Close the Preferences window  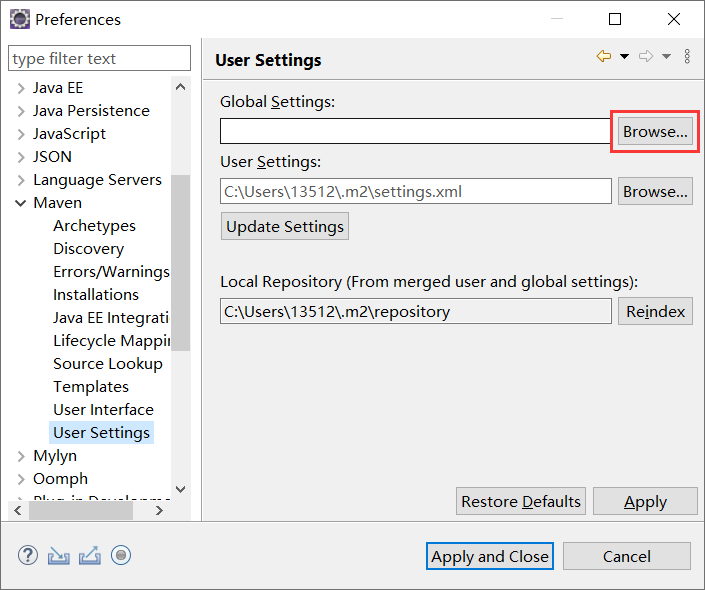674,19
